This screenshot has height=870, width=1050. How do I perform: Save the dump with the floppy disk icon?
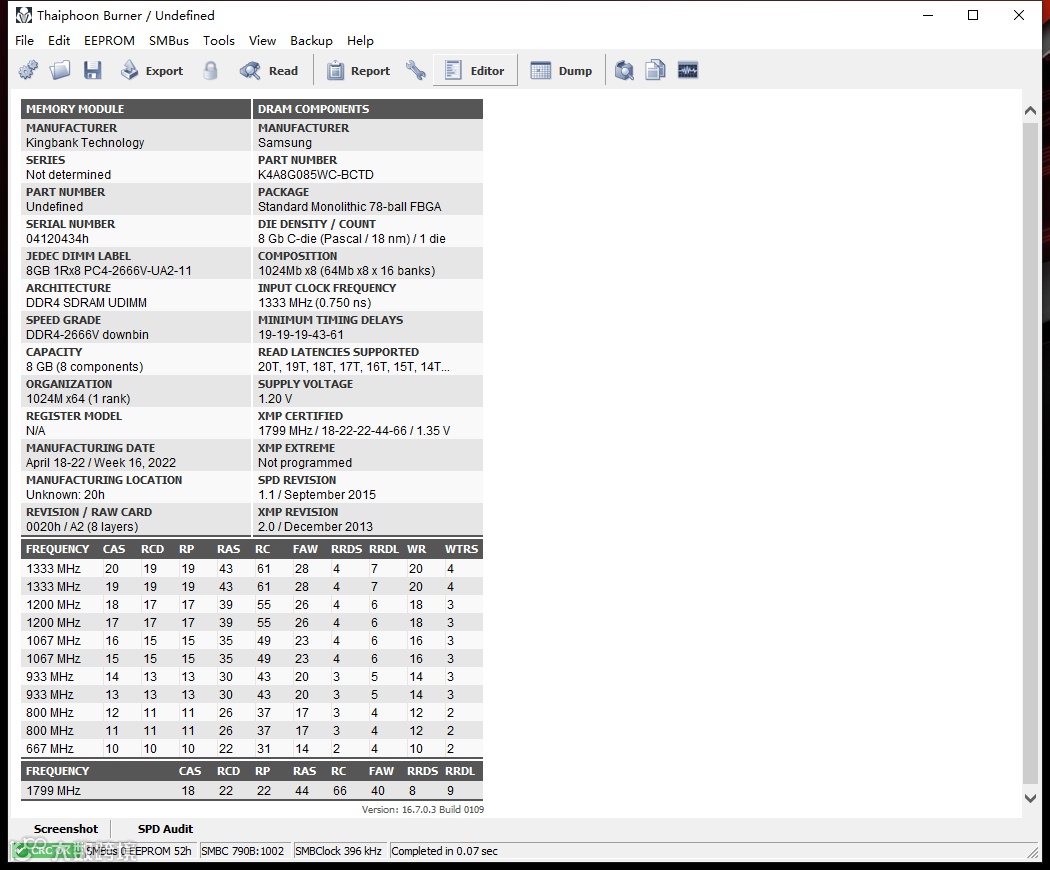92,70
